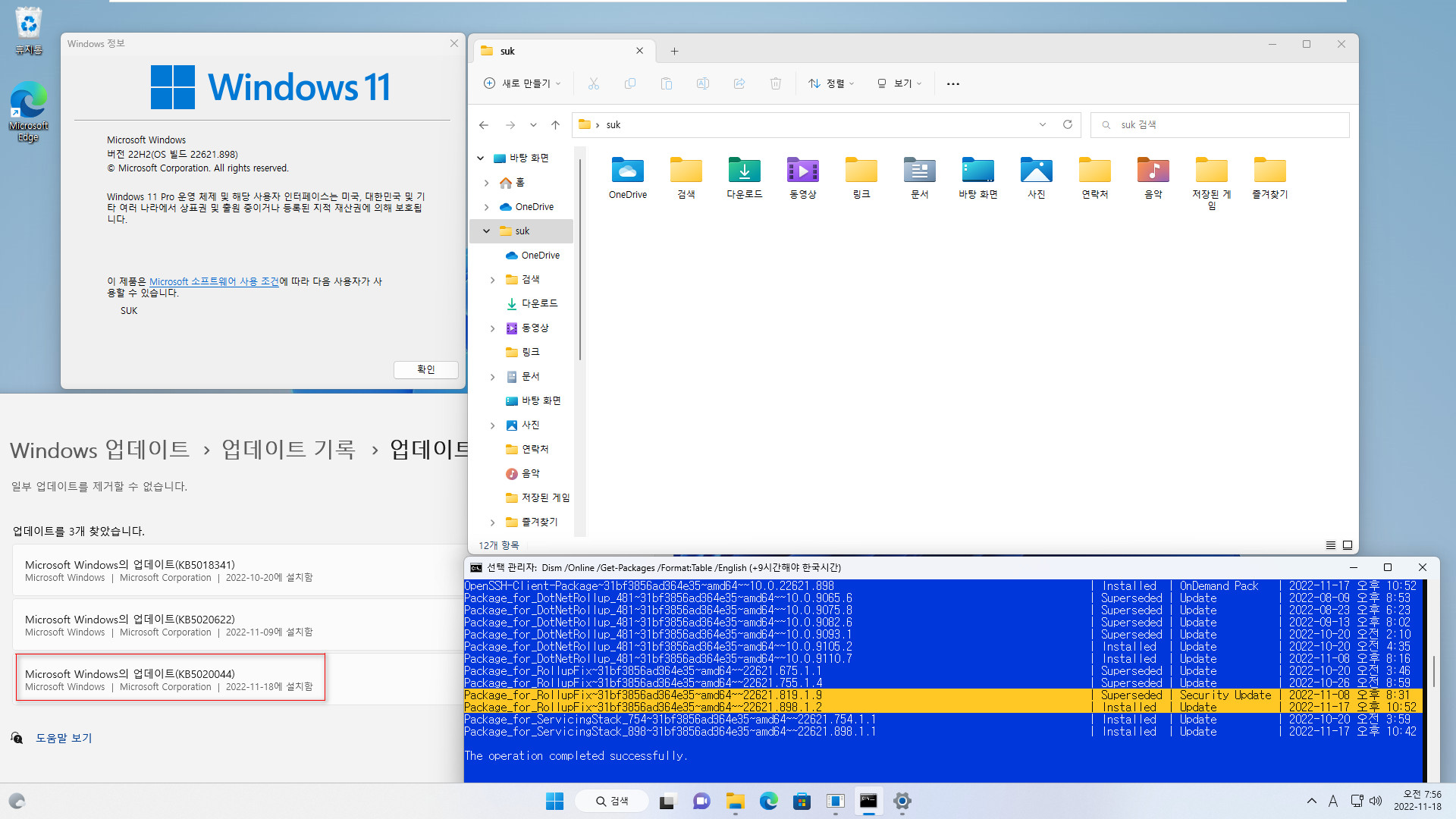The image size is (1456, 819).
Task: Select 링크 in navigation pane
Action: point(530,353)
